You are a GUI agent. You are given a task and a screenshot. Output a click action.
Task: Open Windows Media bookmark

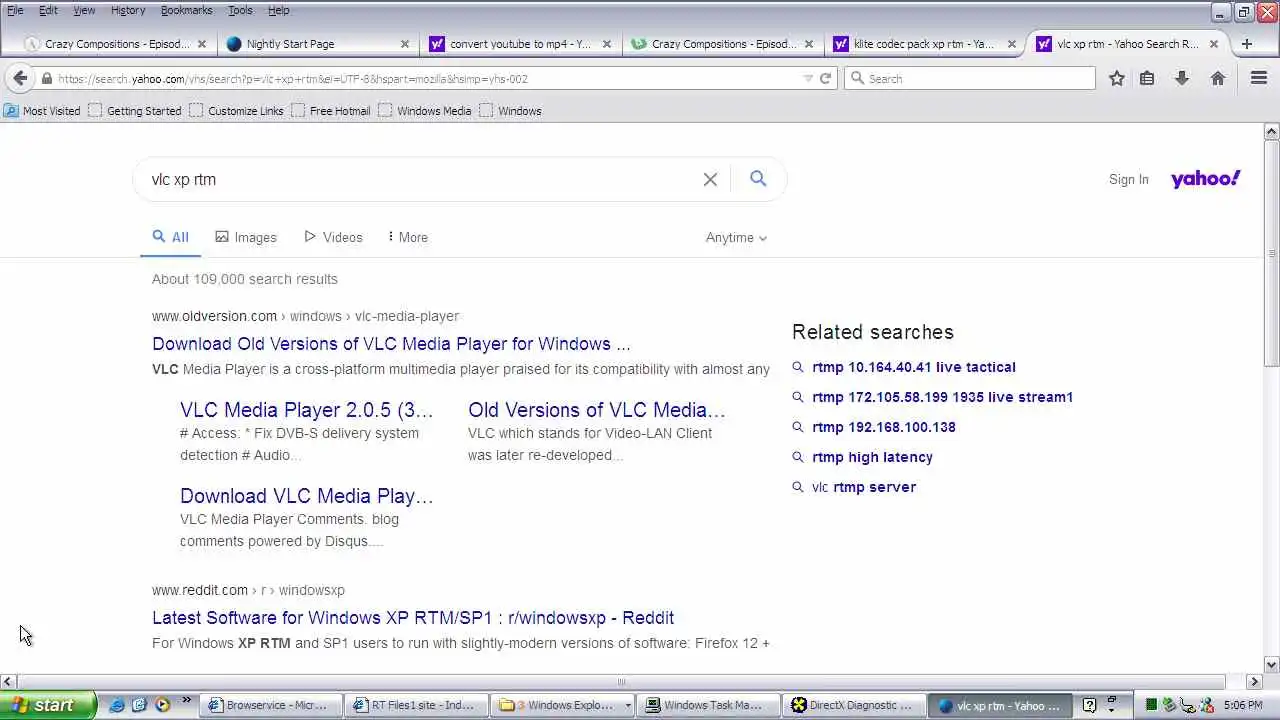coord(425,111)
